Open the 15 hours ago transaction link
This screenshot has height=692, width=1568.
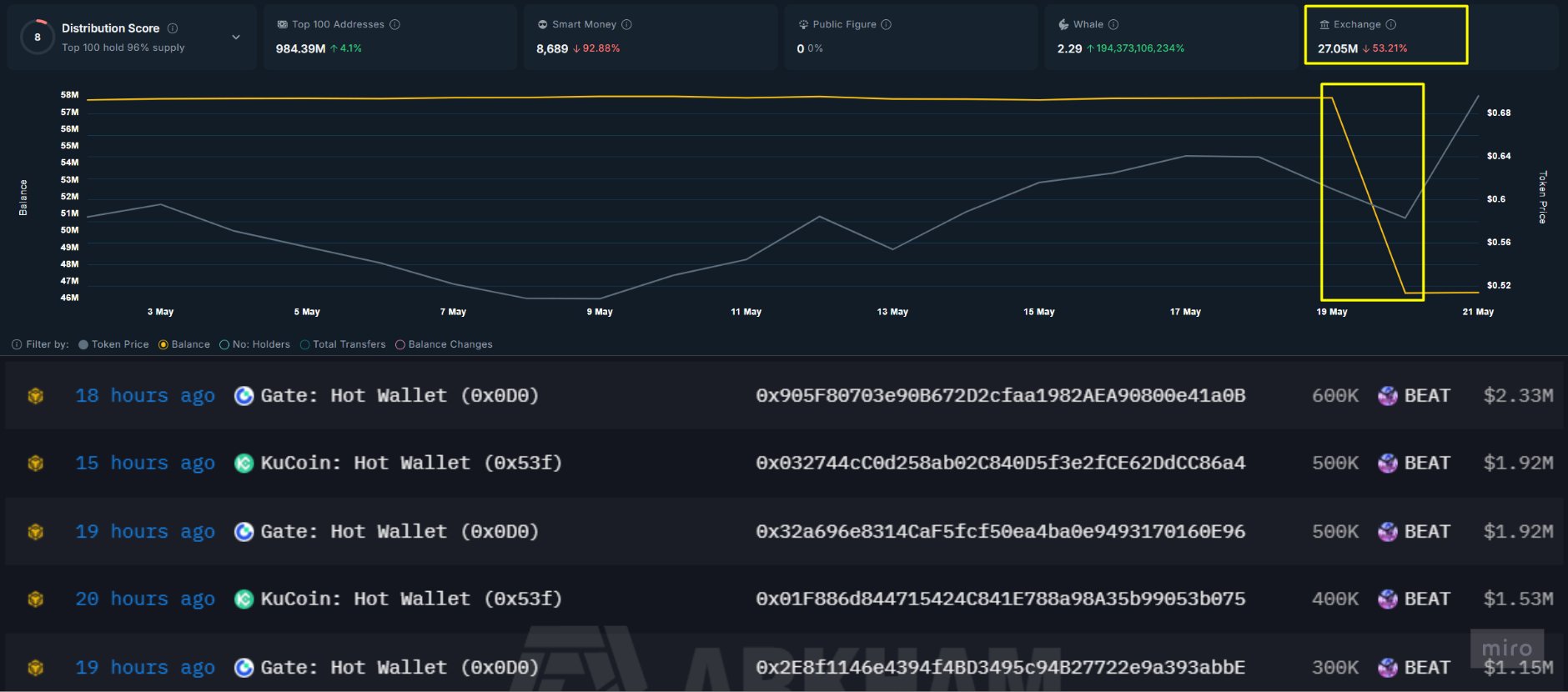point(145,464)
